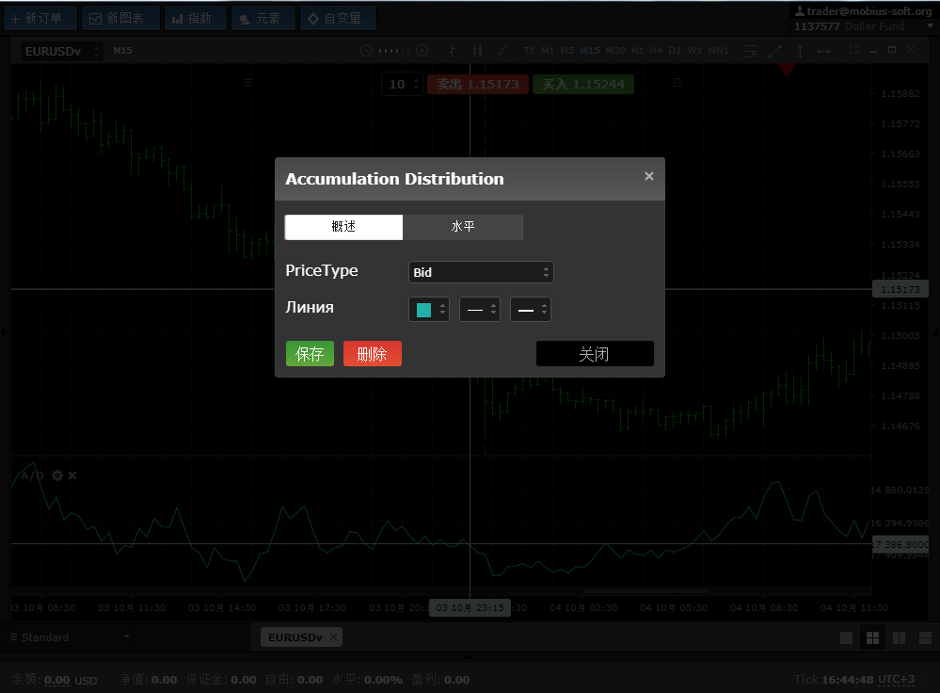This screenshot has width=940, height=693.
Task: Click the red 删除 button
Action: 372,354
